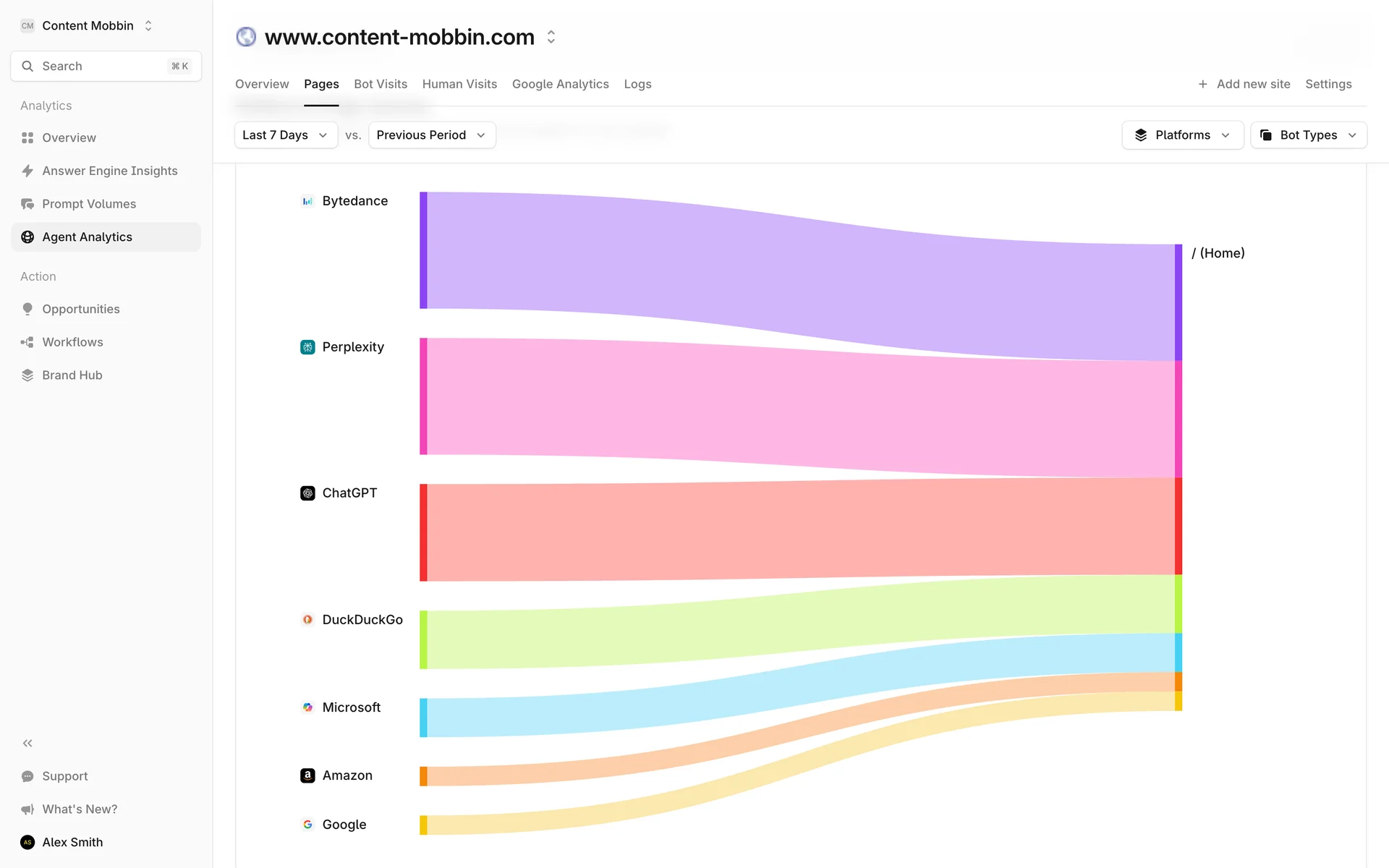Open the Last 7 Days dropdown
Viewport: 1389px width, 868px height.
pyautogui.click(x=286, y=135)
